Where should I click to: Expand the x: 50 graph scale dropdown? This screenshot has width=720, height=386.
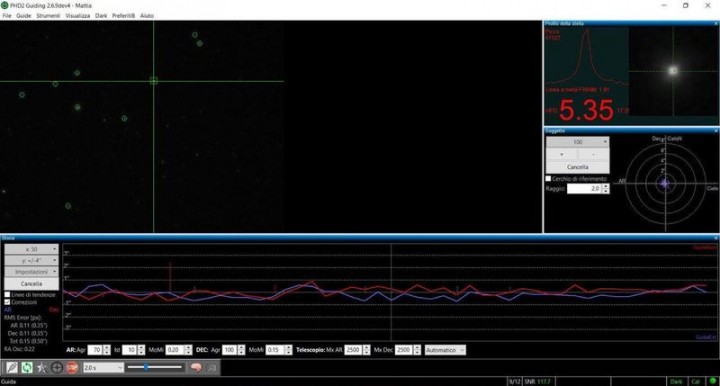tap(31, 249)
